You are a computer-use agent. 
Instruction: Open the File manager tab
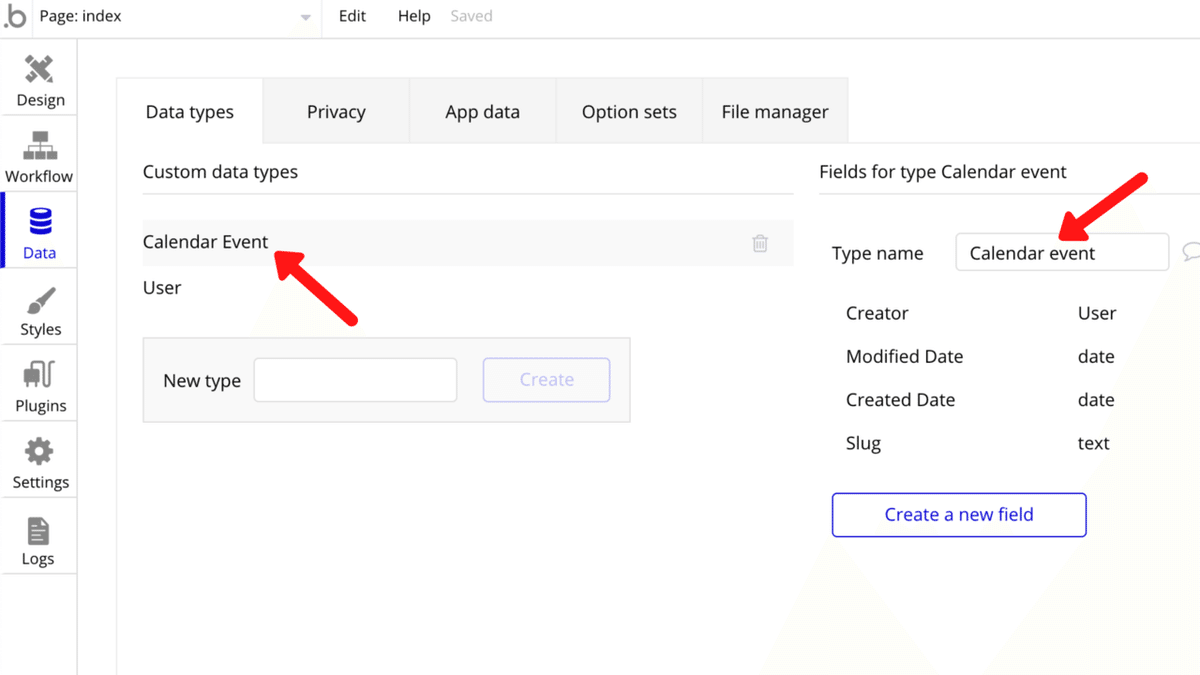coord(775,112)
